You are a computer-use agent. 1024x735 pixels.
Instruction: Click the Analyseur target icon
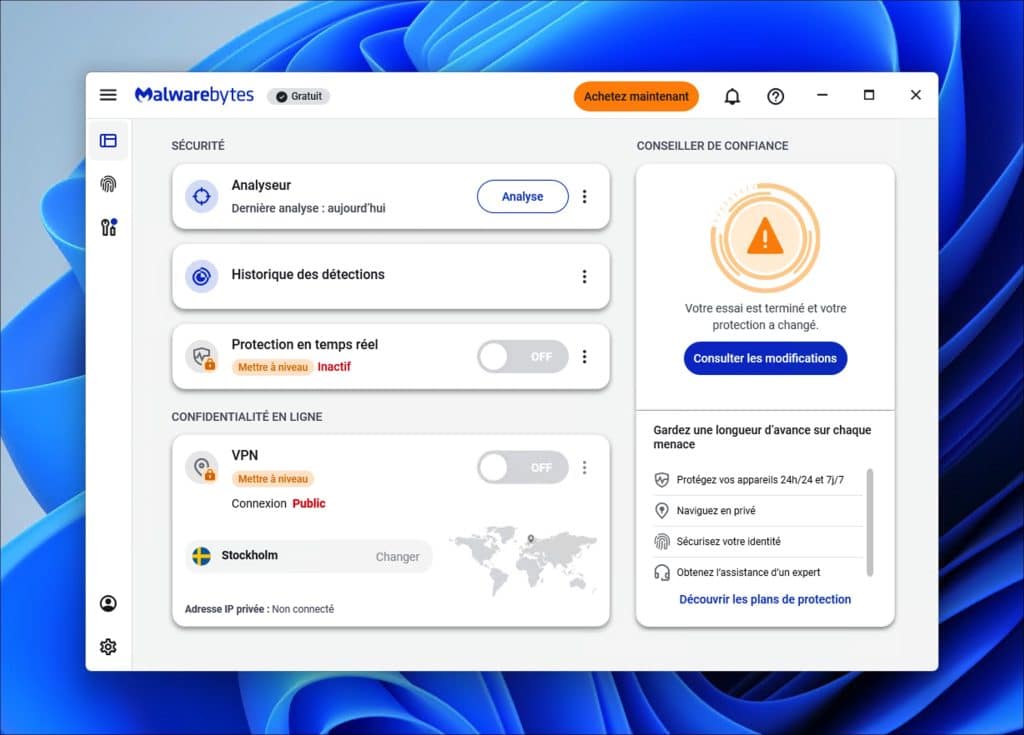tap(202, 196)
